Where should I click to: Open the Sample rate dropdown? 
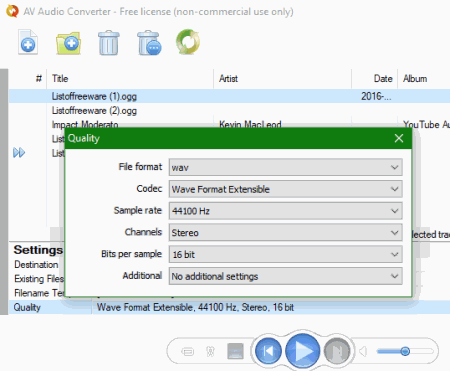coord(286,211)
